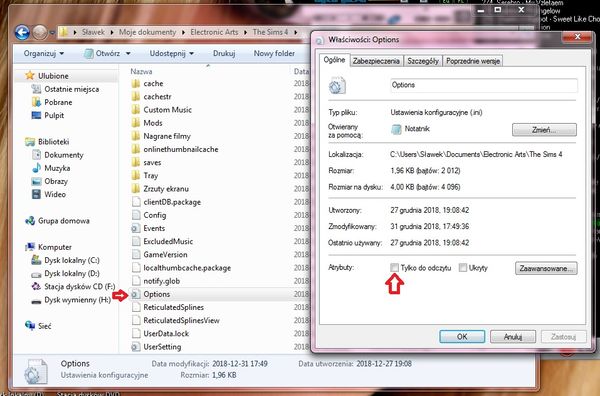This screenshot has width=600, height=396.
Task: Expand the Otwórz dropdown arrow
Action: point(128,54)
